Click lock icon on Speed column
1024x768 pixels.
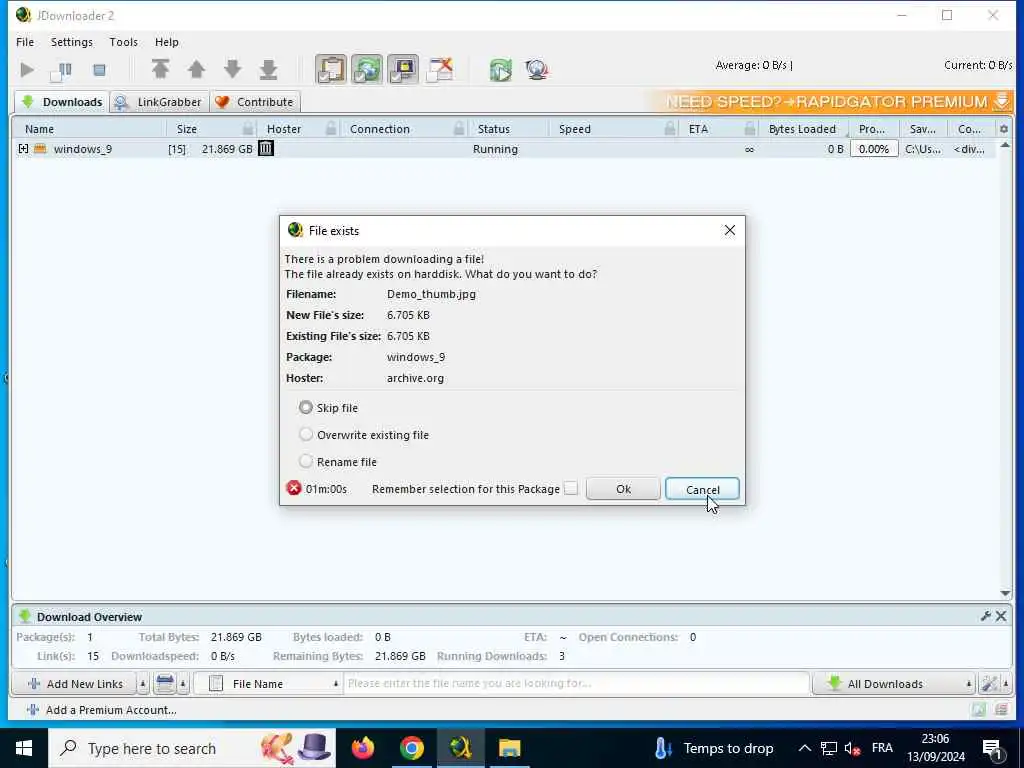(x=669, y=129)
